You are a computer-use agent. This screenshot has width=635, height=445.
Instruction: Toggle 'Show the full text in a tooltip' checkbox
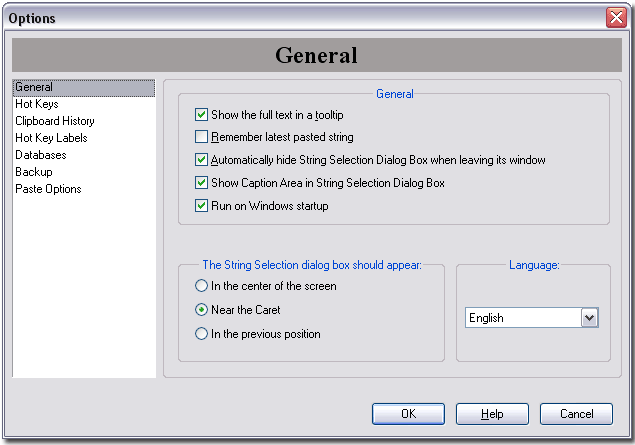tap(201, 115)
